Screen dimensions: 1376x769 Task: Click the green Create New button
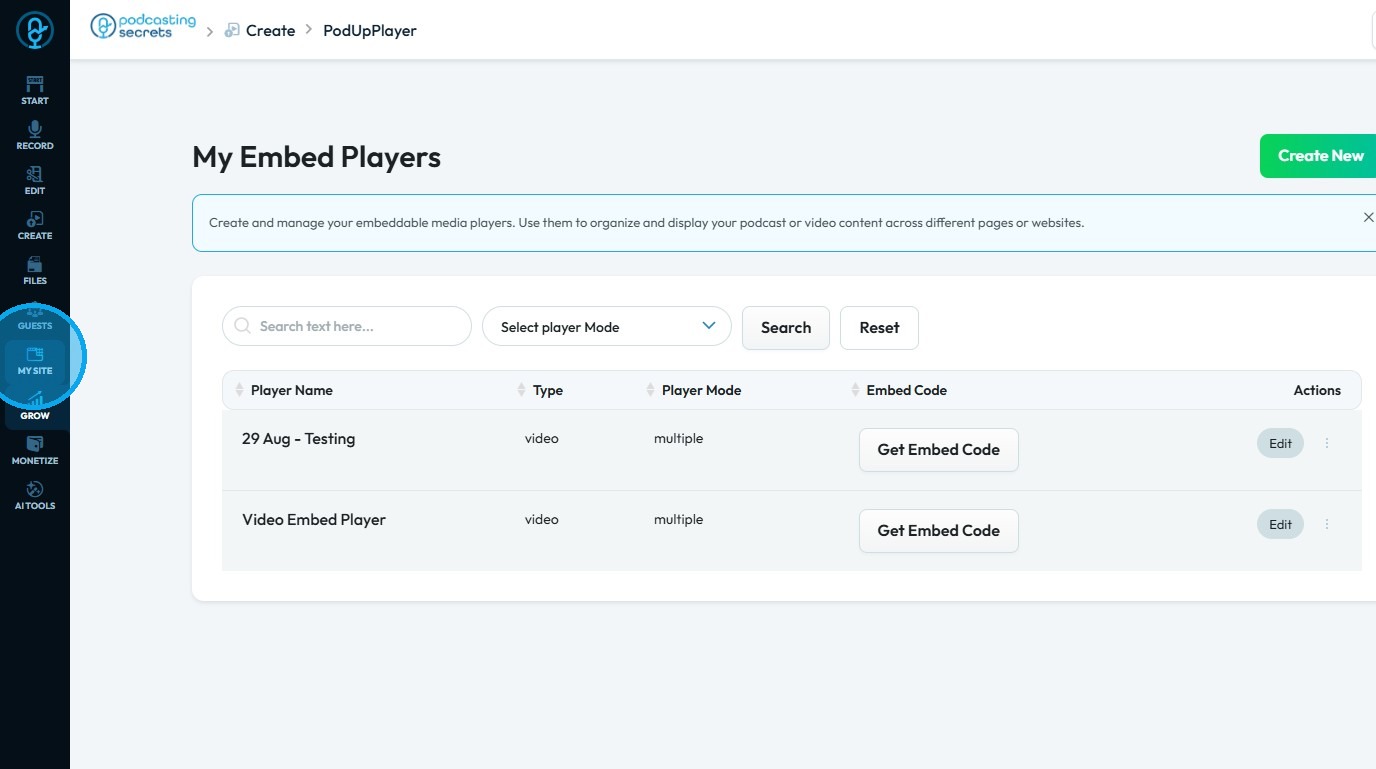pos(1320,156)
